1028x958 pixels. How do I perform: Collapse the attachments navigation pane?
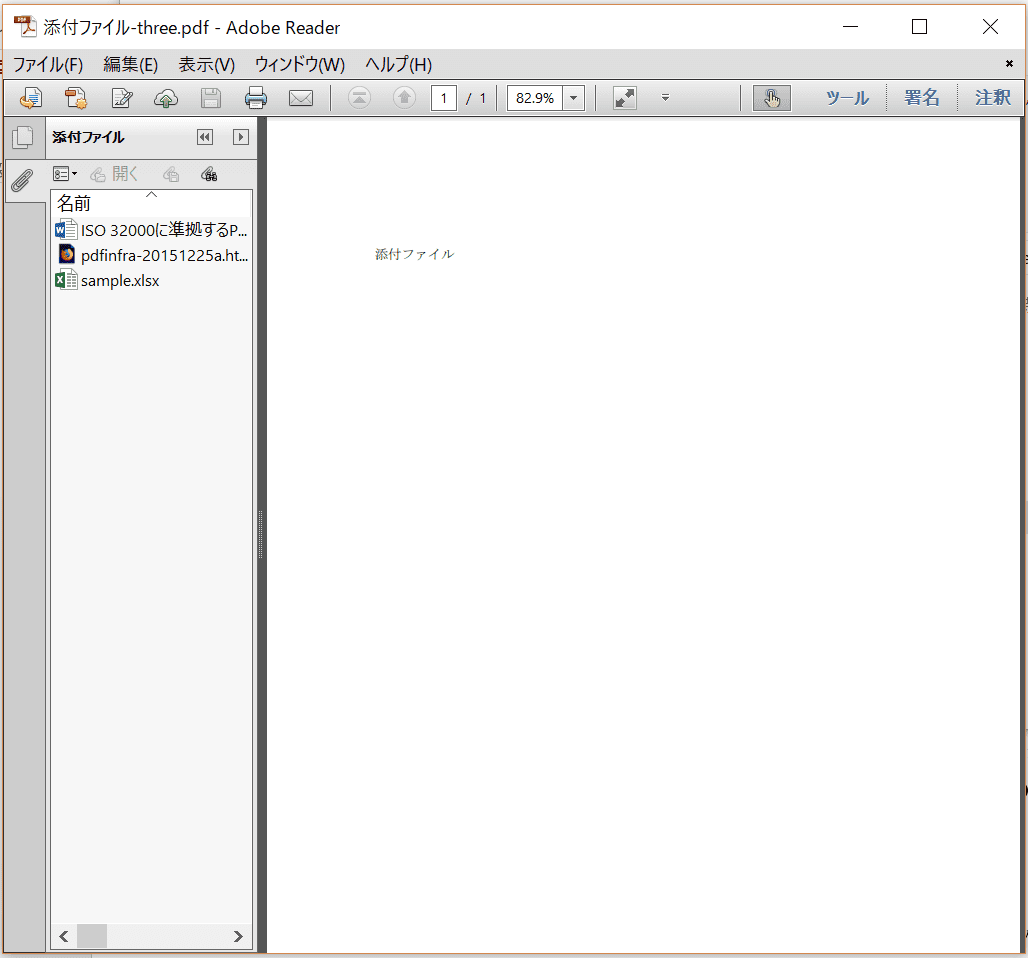pos(205,137)
